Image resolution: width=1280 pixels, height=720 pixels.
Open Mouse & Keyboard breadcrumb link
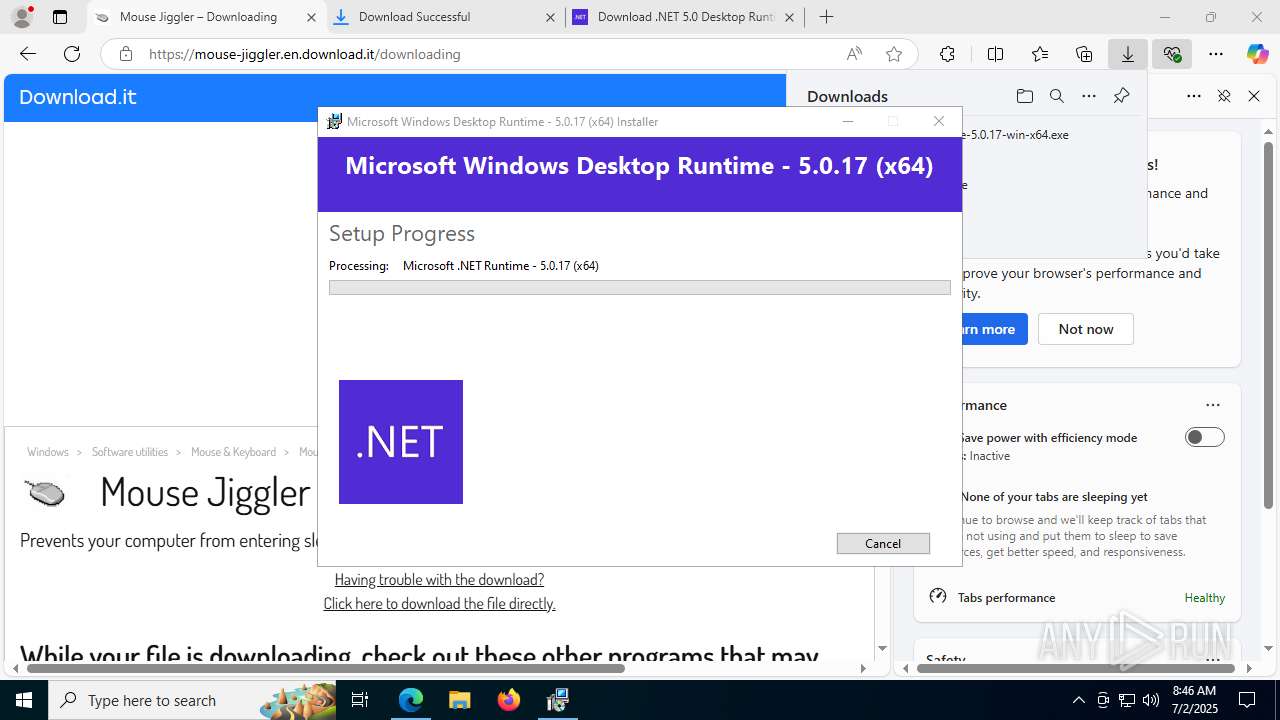point(233,452)
